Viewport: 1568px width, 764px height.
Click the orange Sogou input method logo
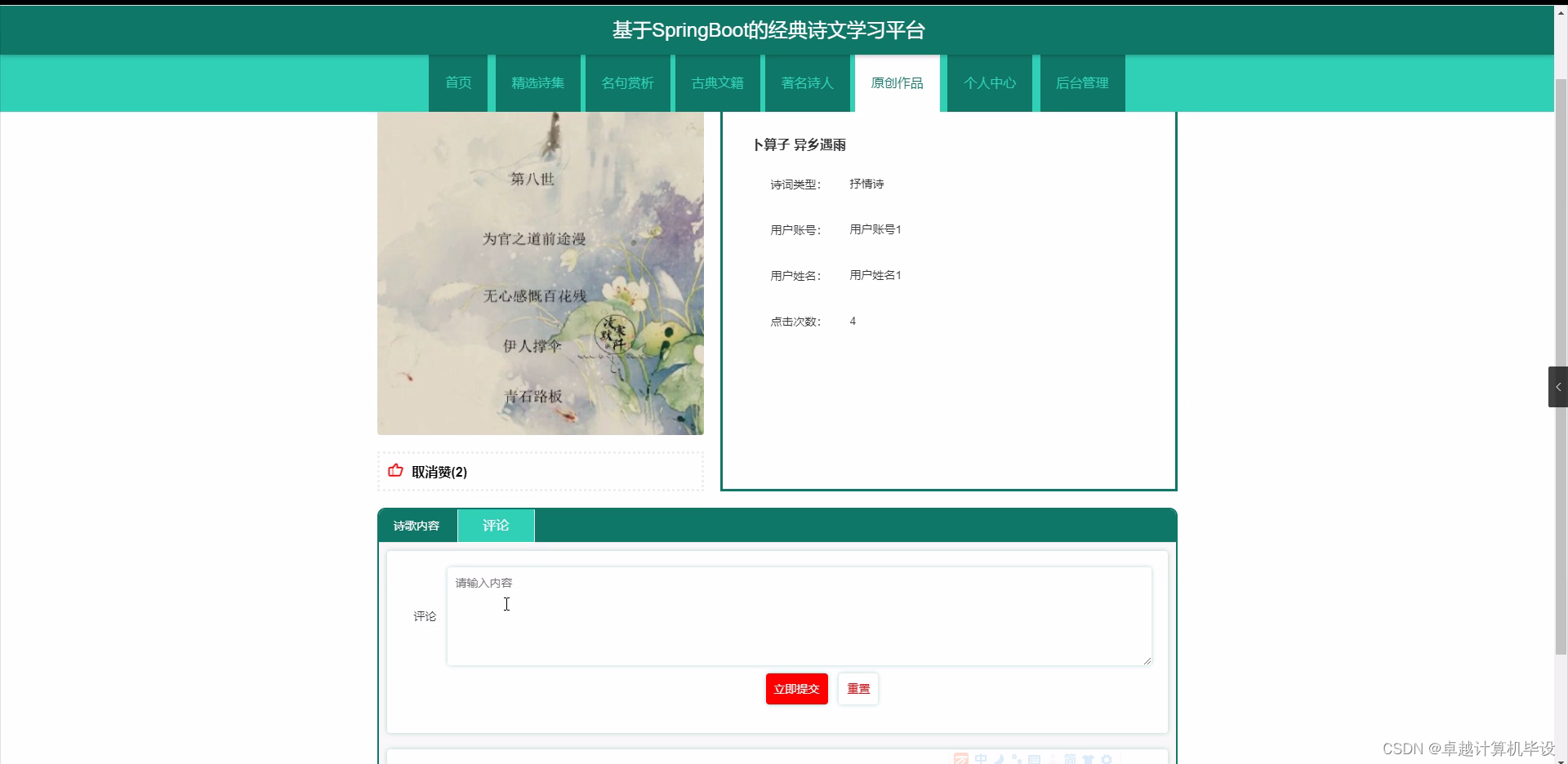pos(961,758)
